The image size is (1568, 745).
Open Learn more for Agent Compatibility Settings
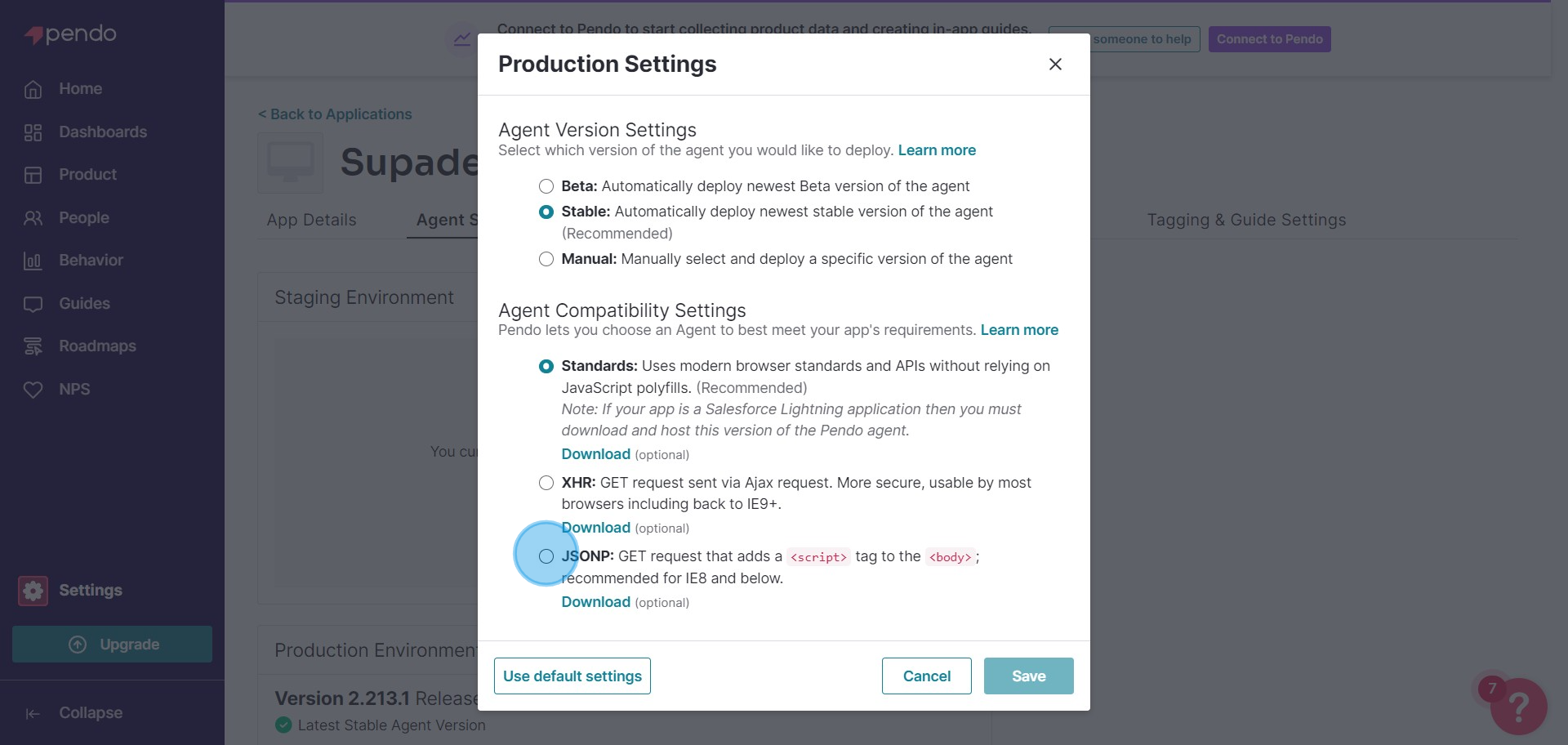tap(1019, 330)
